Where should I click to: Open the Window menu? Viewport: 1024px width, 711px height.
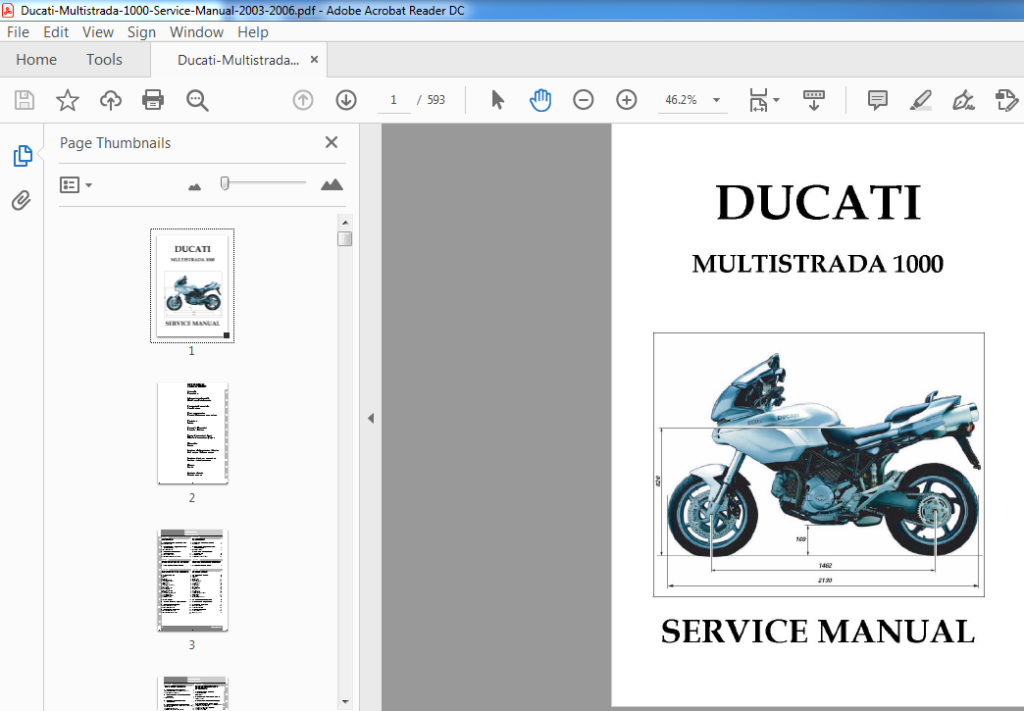197,32
